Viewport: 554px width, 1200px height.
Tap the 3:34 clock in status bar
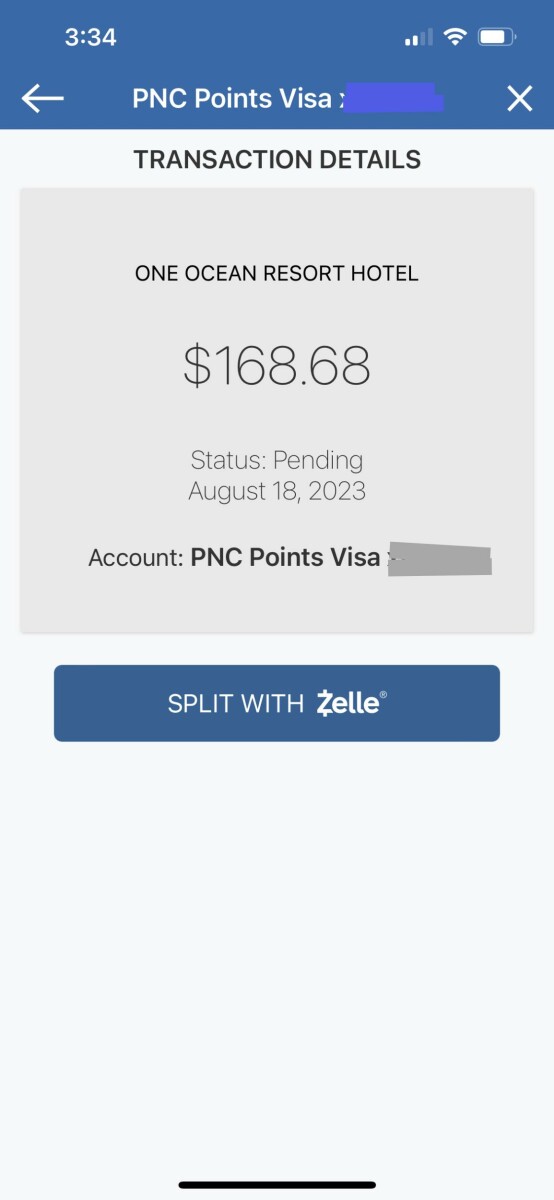click(x=90, y=37)
